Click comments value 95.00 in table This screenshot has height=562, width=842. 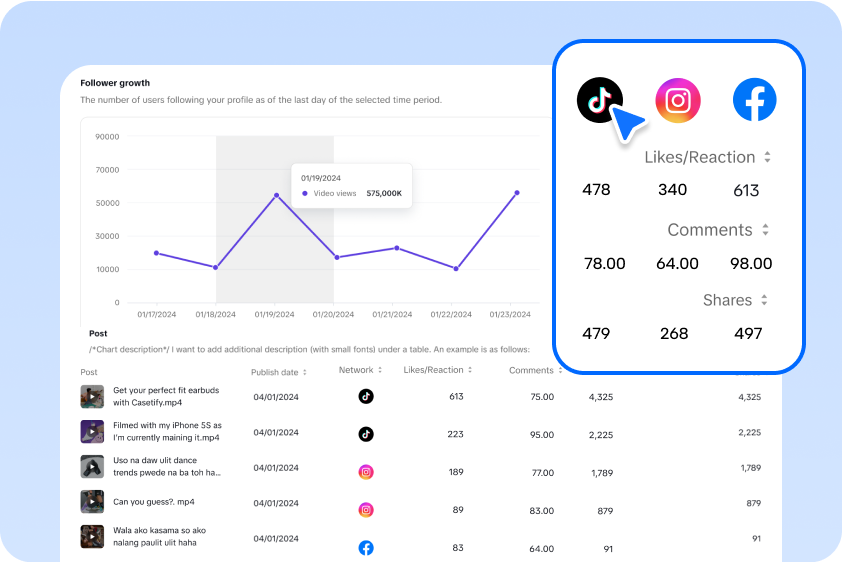tap(542, 435)
